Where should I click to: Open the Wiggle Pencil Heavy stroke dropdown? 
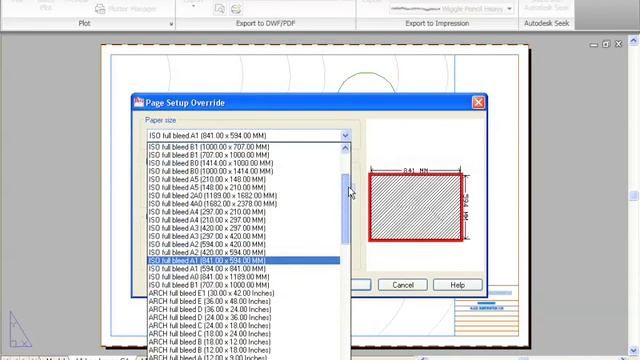(509, 9)
